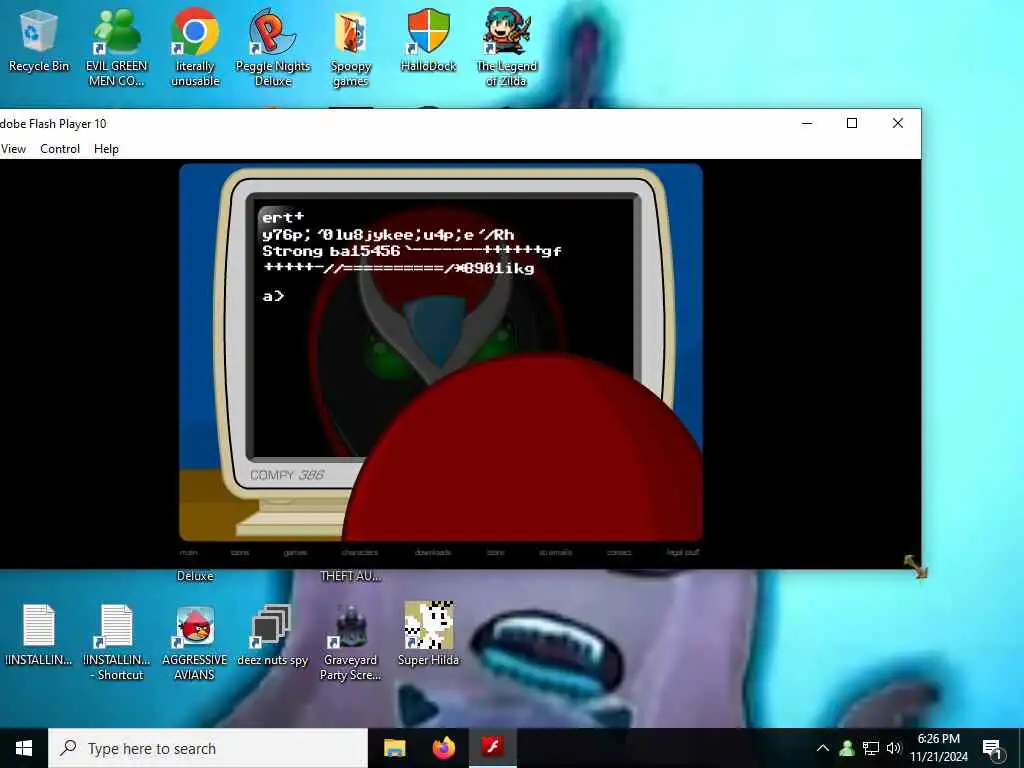
Task: Open the Spoopy games folder
Action: pos(351,47)
